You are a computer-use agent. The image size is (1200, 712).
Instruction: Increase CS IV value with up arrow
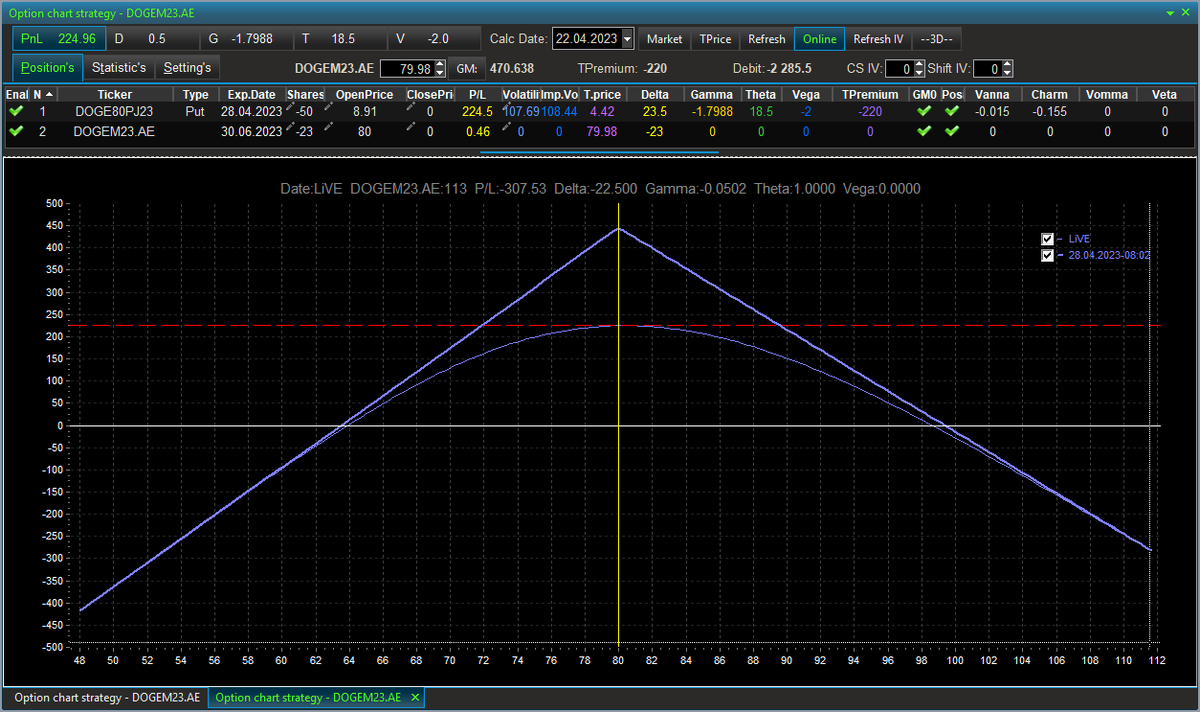[919, 64]
